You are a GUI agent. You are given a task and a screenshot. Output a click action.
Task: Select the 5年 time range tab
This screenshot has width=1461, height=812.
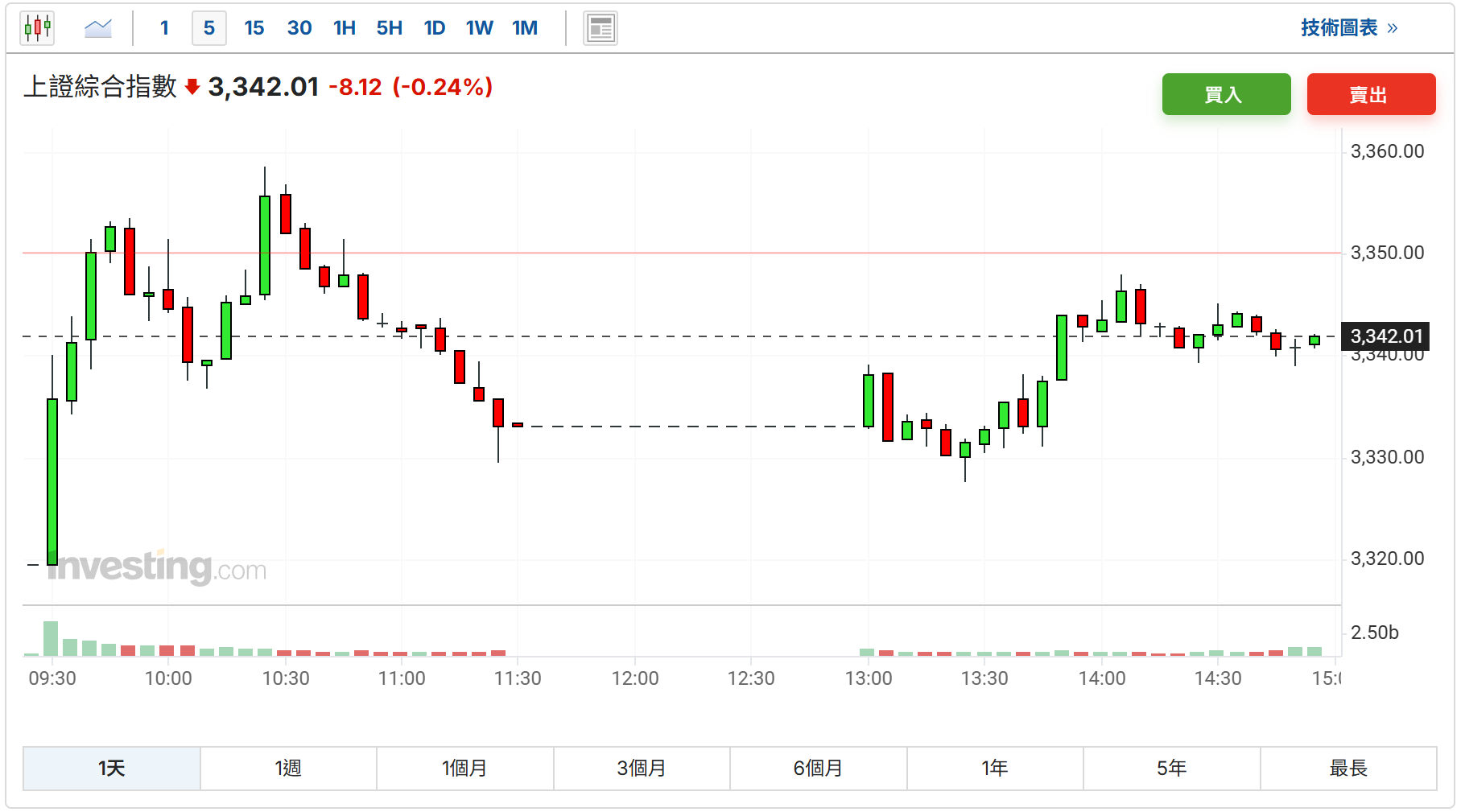tap(1172, 769)
